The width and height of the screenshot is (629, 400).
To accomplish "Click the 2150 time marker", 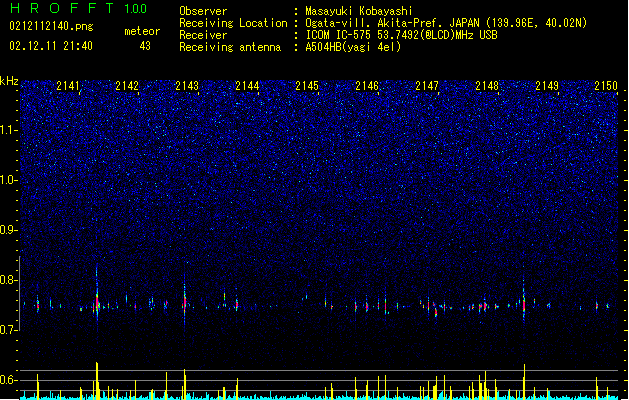I will click(606, 86).
